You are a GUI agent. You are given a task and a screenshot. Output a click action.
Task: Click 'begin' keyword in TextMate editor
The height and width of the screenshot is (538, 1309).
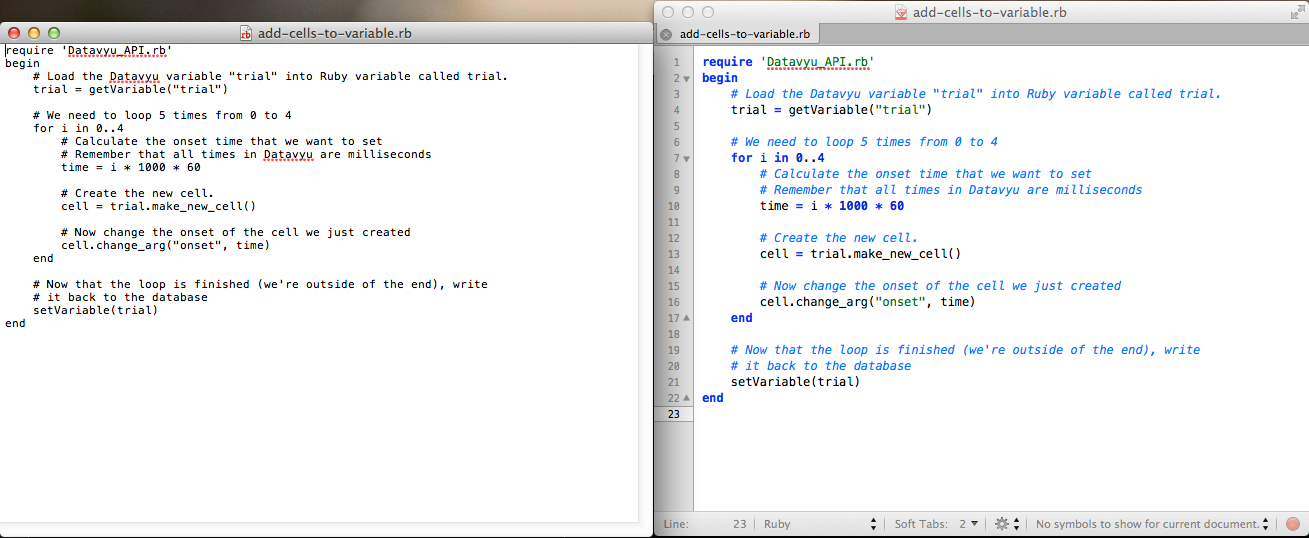pyautogui.click(x=720, y=78)
